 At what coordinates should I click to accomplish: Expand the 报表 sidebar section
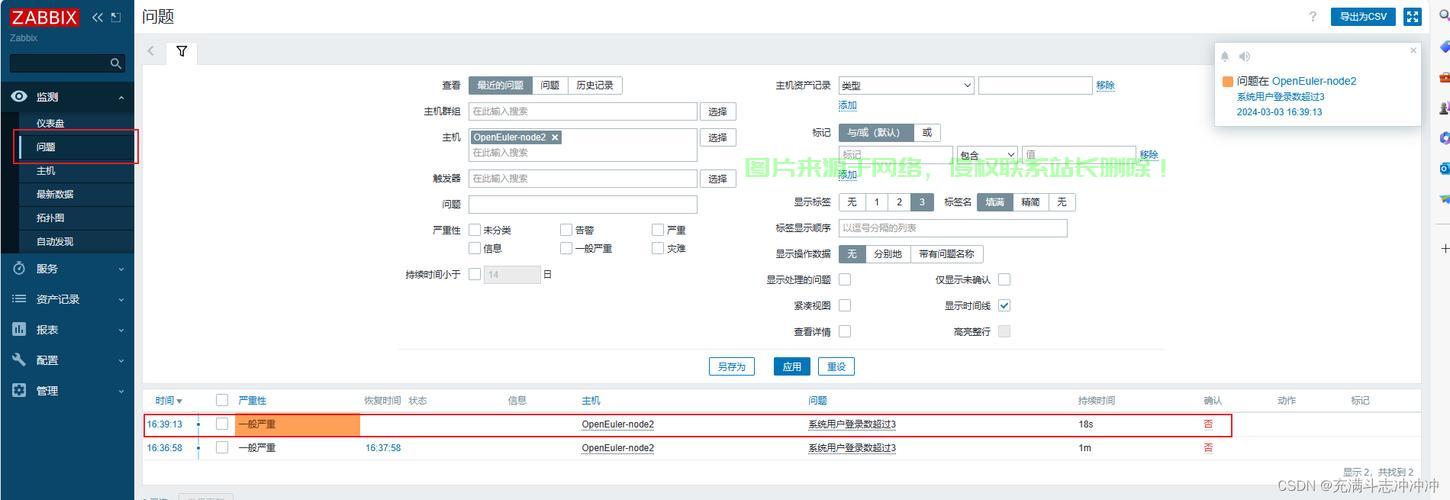click(x=121, y=330)
